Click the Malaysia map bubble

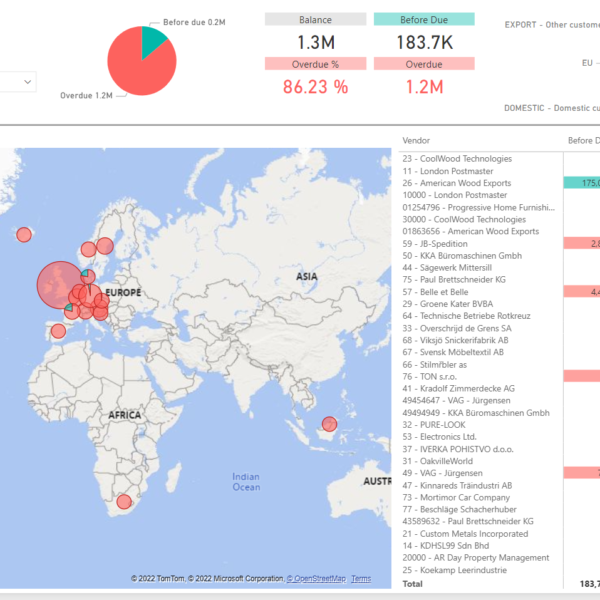329,424
